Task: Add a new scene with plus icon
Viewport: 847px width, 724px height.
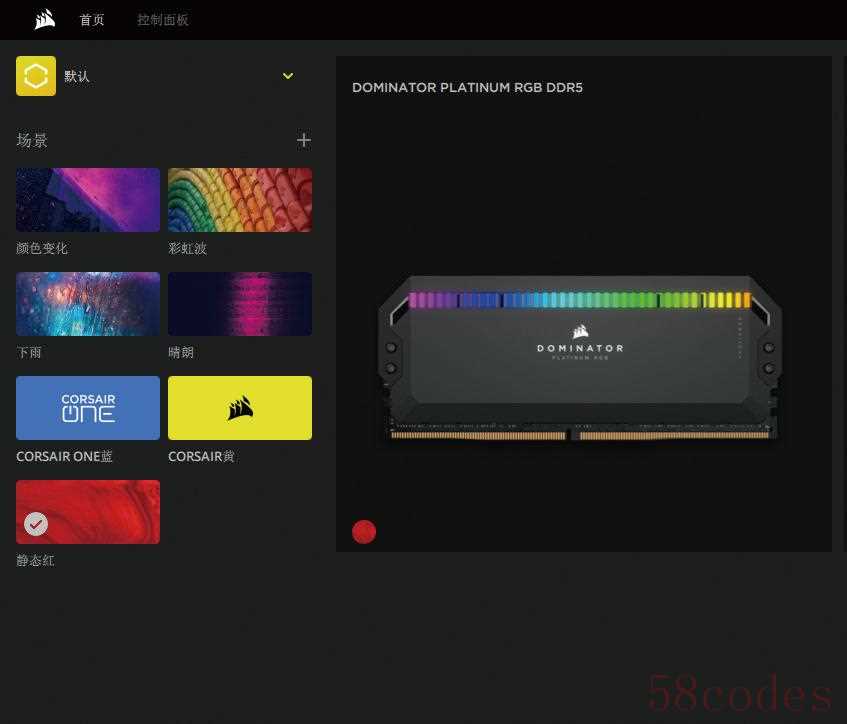Action: [304, 140]
